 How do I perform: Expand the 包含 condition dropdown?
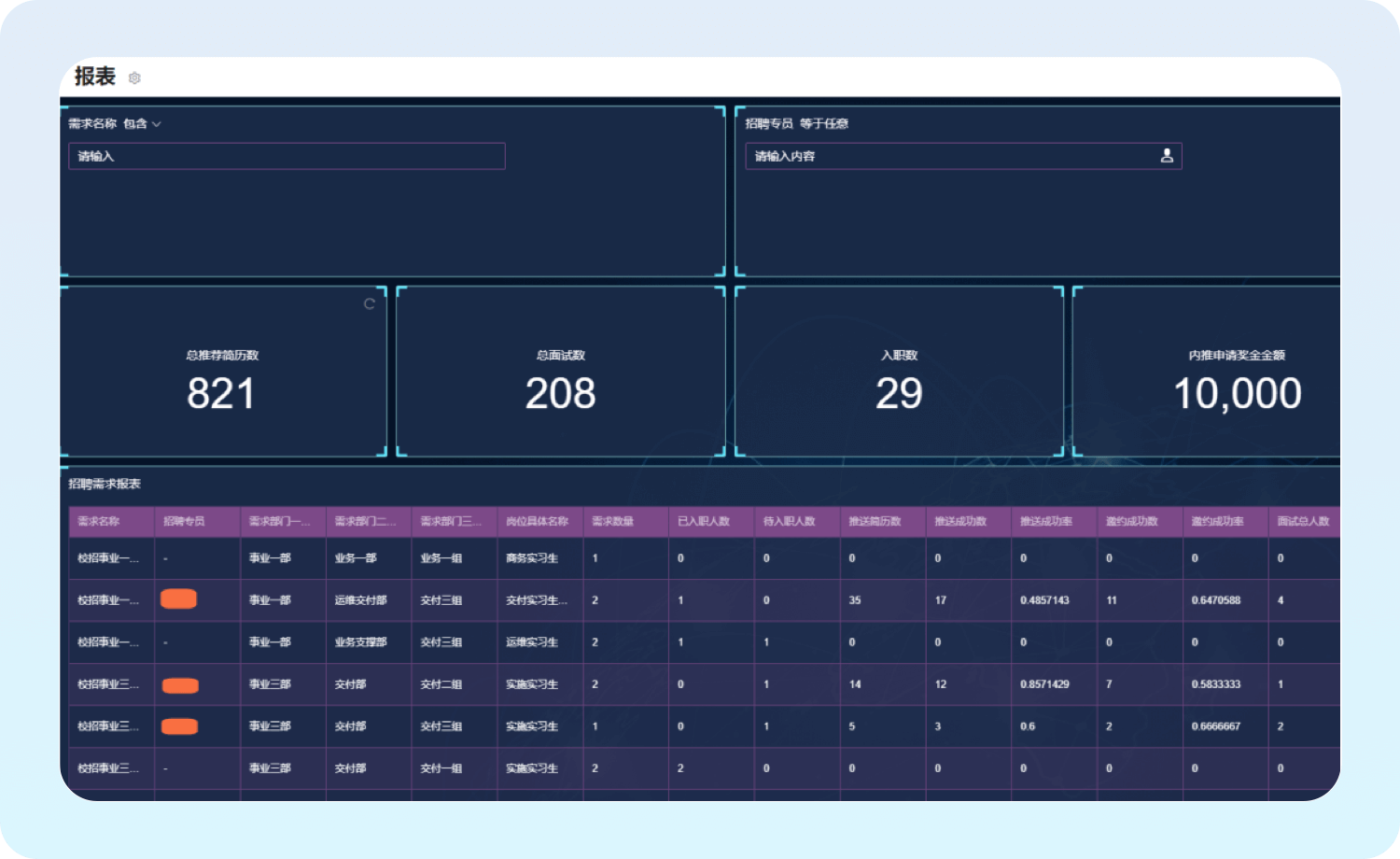click(143, 124)
